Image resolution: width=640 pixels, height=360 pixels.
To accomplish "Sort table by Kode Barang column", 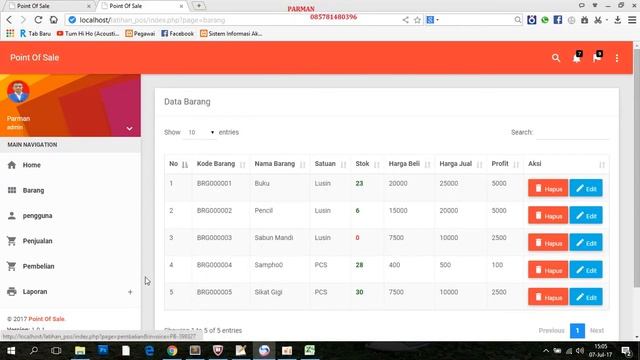I will (220, 164).
